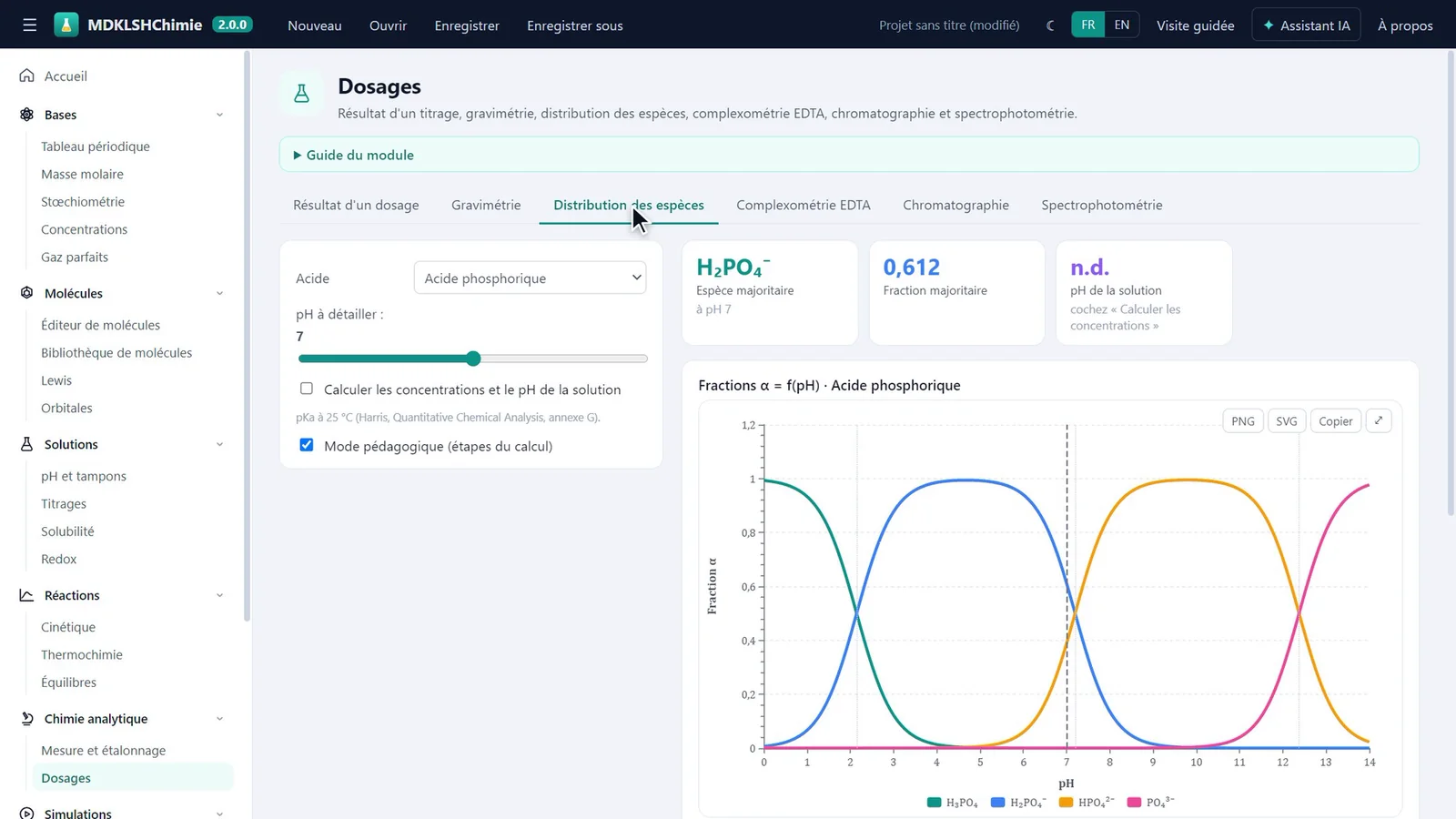The width and height of the screenshot is (1456, 819).
Task: Collapse the Molécules sidebar section chevron
Action: [x=219, y=293]
